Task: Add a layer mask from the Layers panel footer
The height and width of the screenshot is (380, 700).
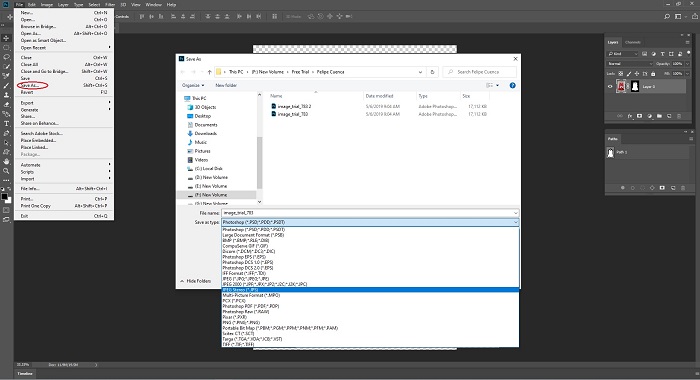Action: (639, 116)
